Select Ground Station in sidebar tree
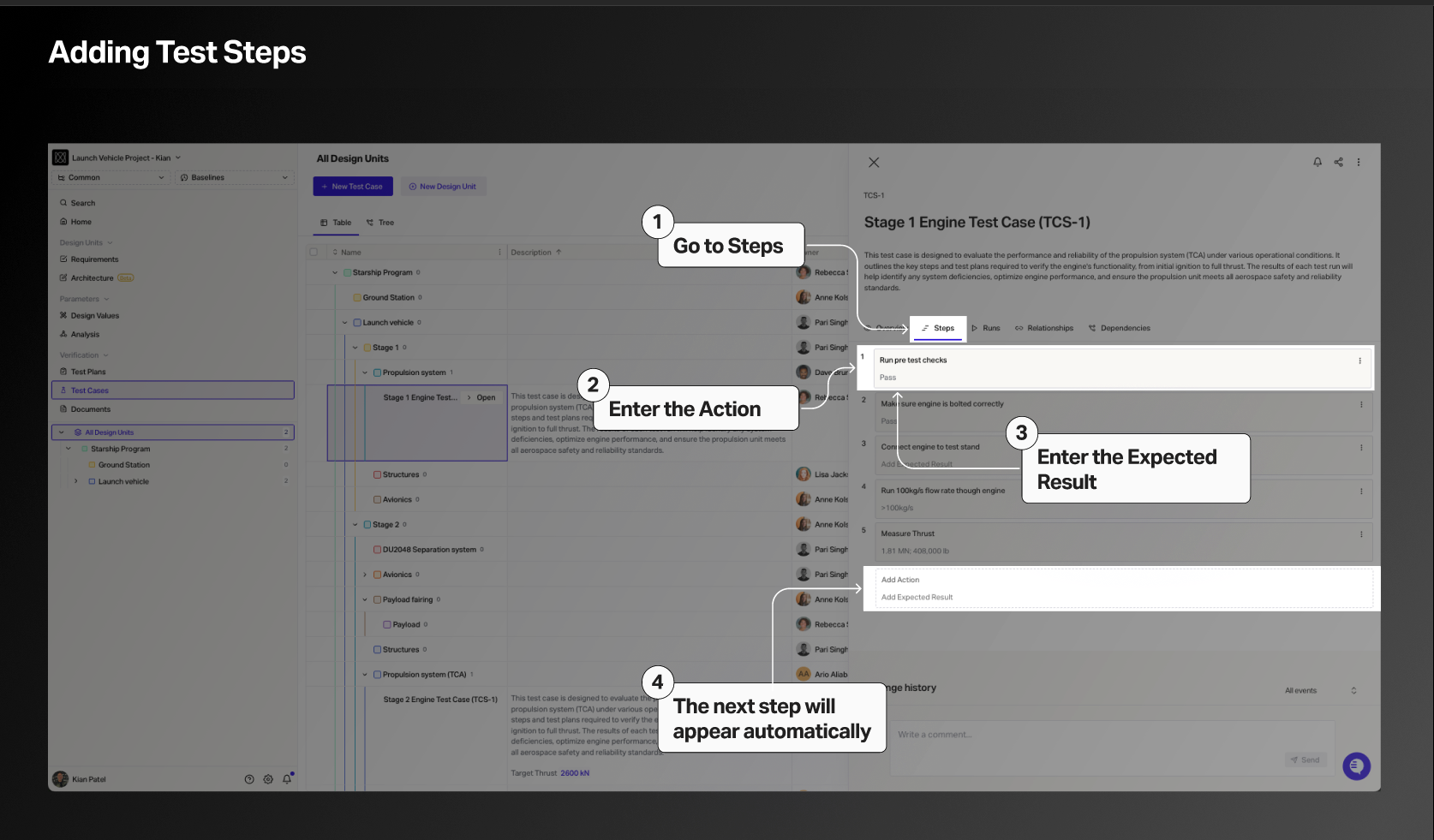 124,465
